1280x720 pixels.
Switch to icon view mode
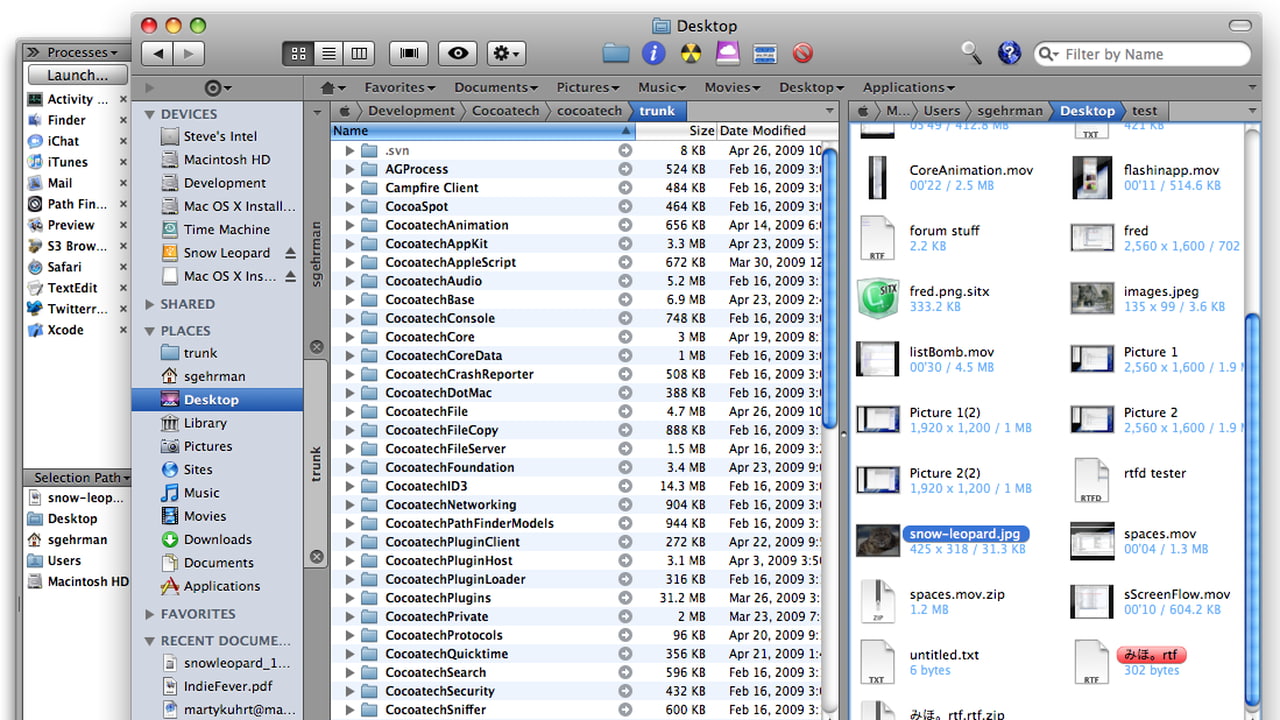click(298, 53)
